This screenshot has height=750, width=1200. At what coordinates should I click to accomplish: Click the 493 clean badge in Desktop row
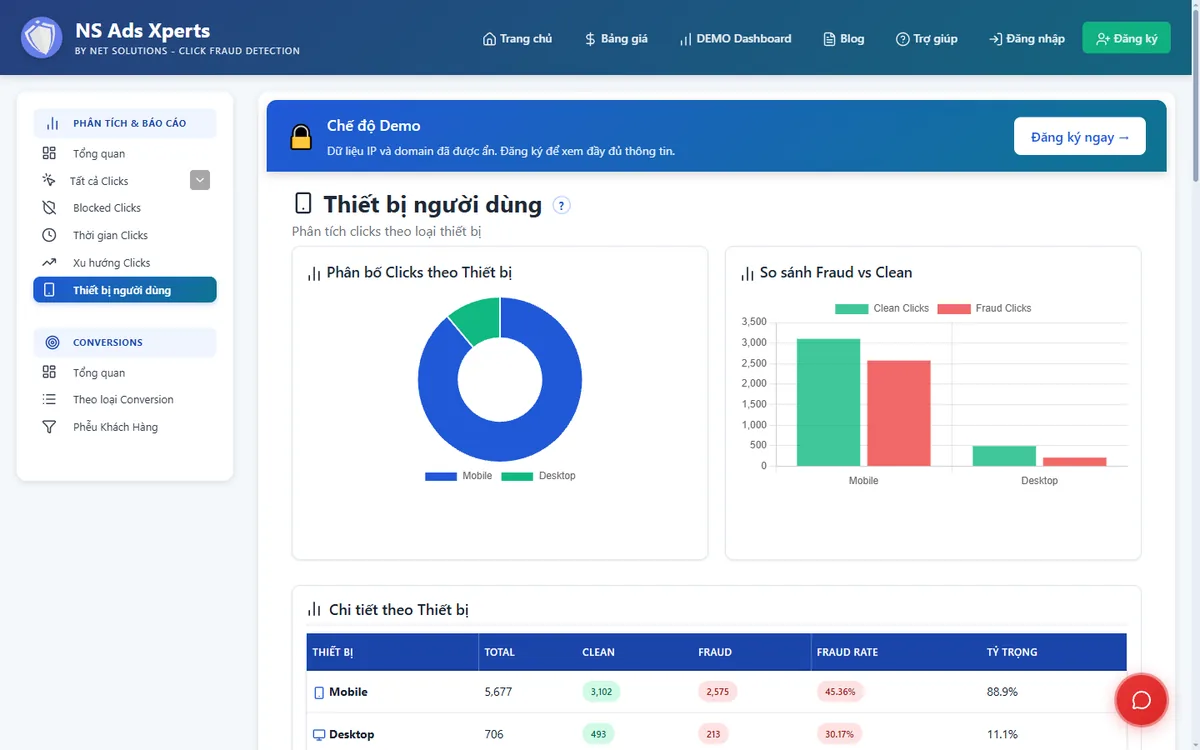tap(598, 734)
